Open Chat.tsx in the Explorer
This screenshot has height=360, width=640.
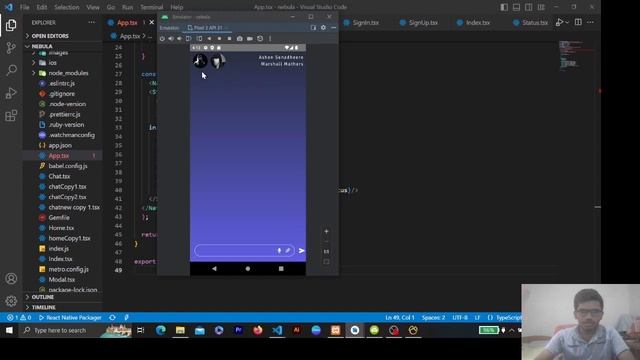pyautogui.click(x=59, y=176)
